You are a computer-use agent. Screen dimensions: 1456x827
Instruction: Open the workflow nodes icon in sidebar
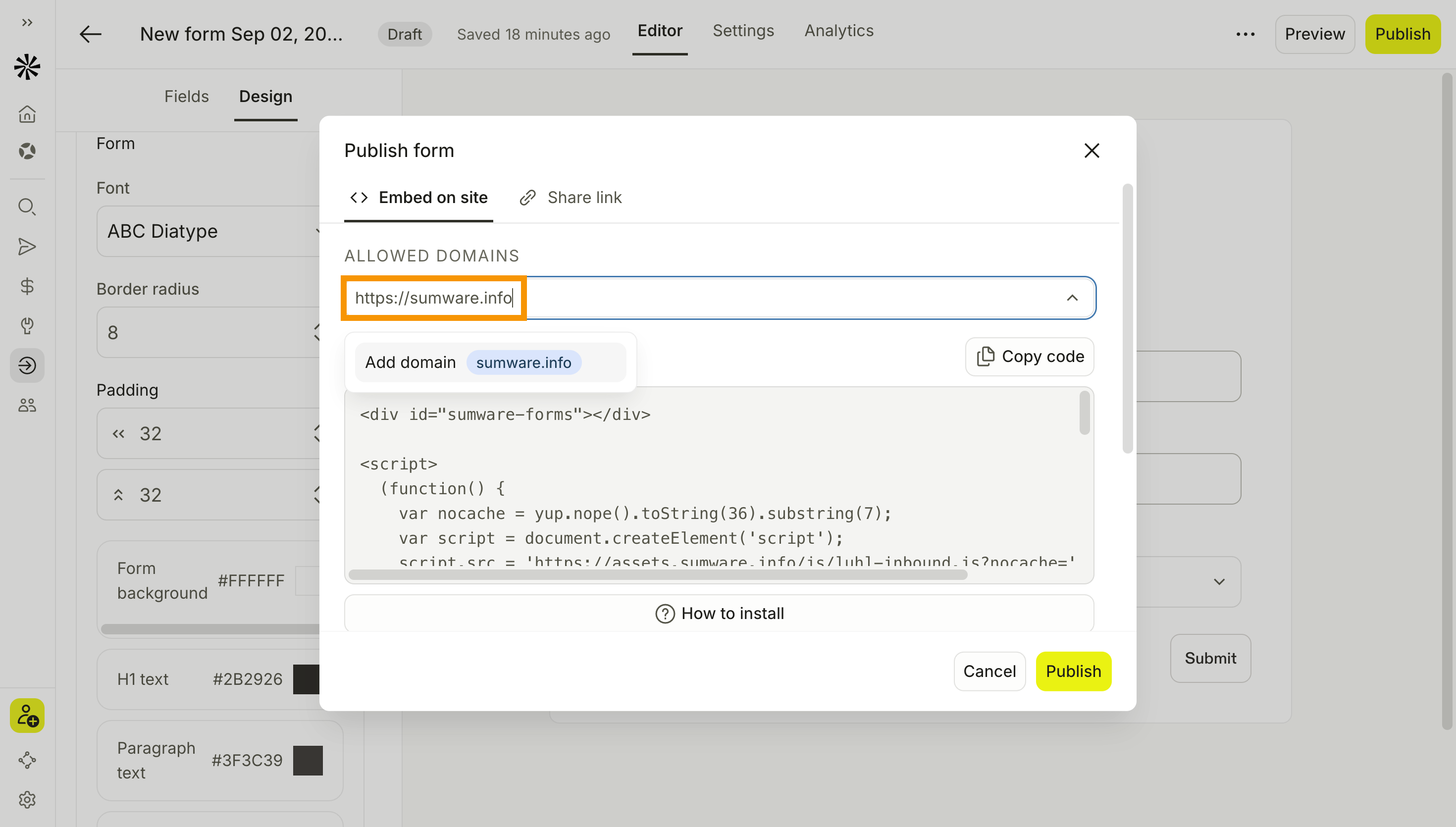(27, 760)
